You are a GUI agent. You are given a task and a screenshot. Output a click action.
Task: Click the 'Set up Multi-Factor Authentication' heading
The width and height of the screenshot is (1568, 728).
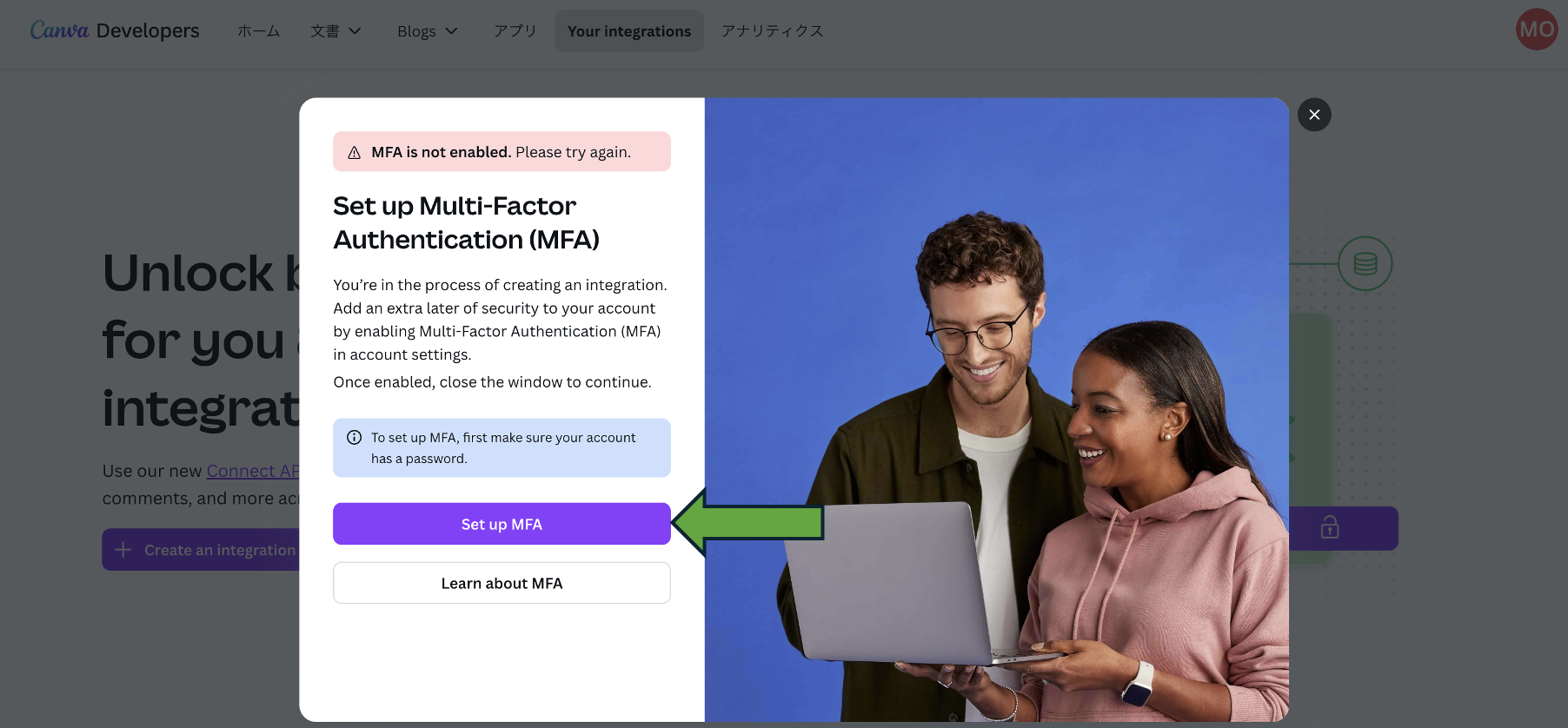(467, 222)
